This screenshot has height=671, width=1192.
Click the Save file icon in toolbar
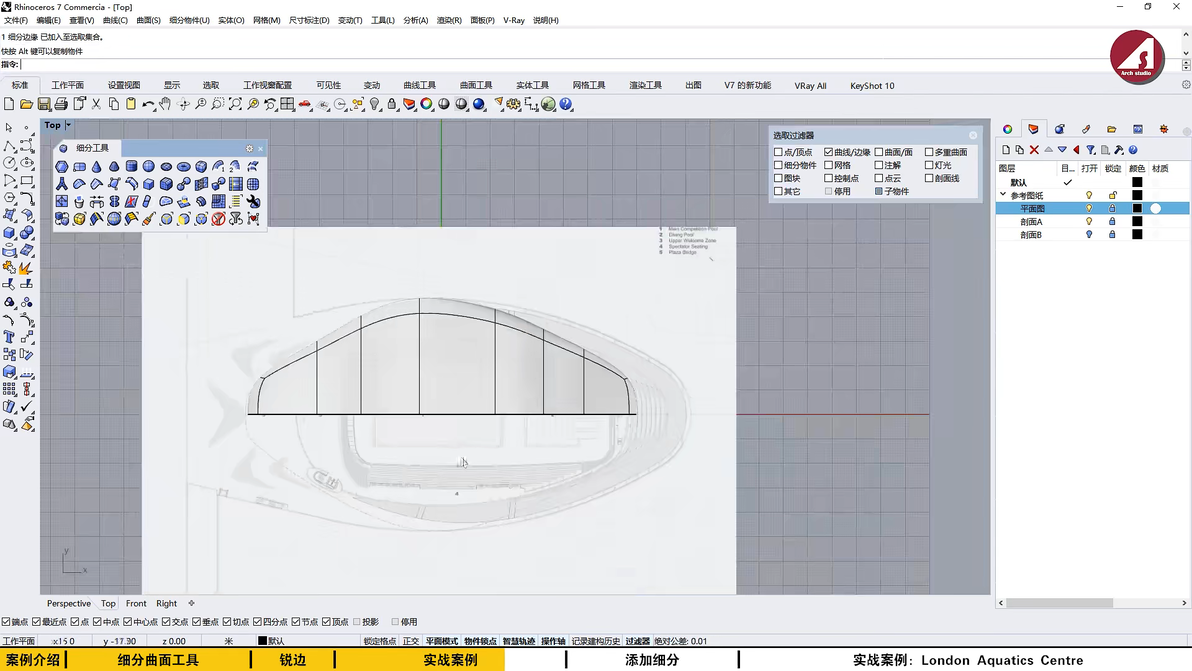[44, 104]
